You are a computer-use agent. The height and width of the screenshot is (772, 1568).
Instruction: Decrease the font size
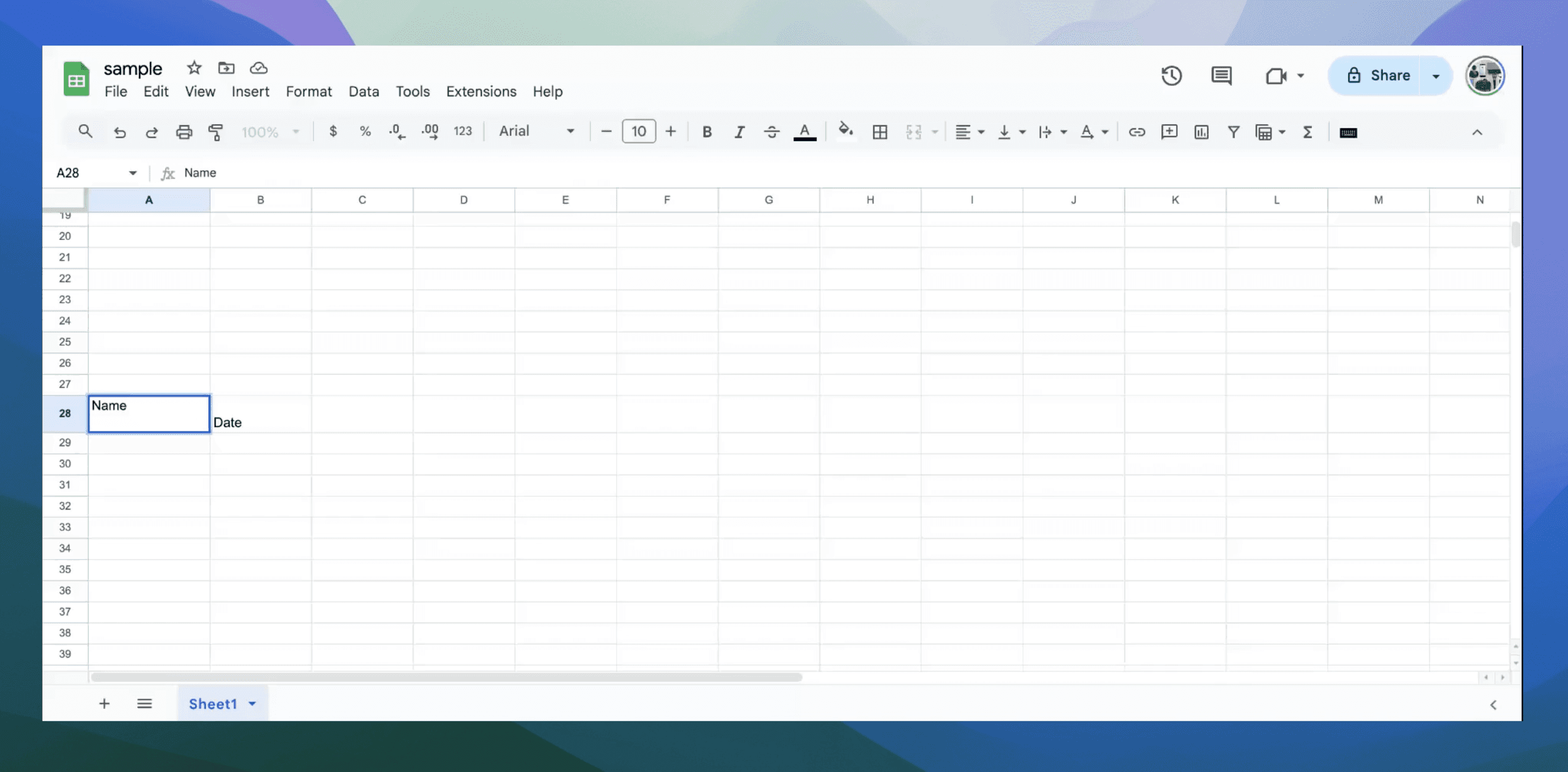pos(605,131)
